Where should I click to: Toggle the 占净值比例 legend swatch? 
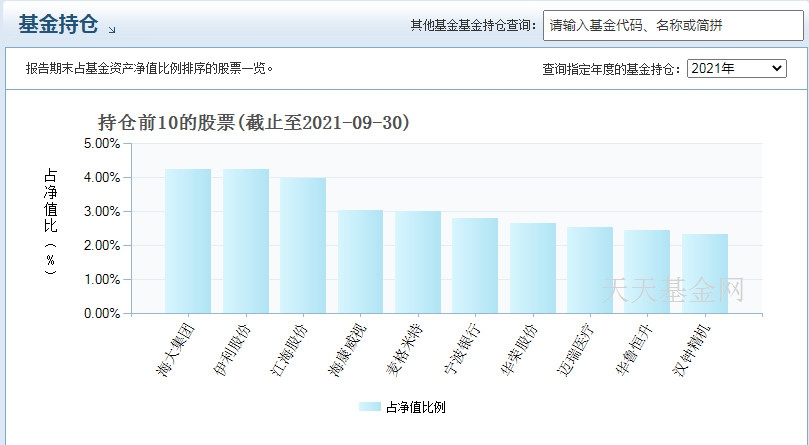369,407
